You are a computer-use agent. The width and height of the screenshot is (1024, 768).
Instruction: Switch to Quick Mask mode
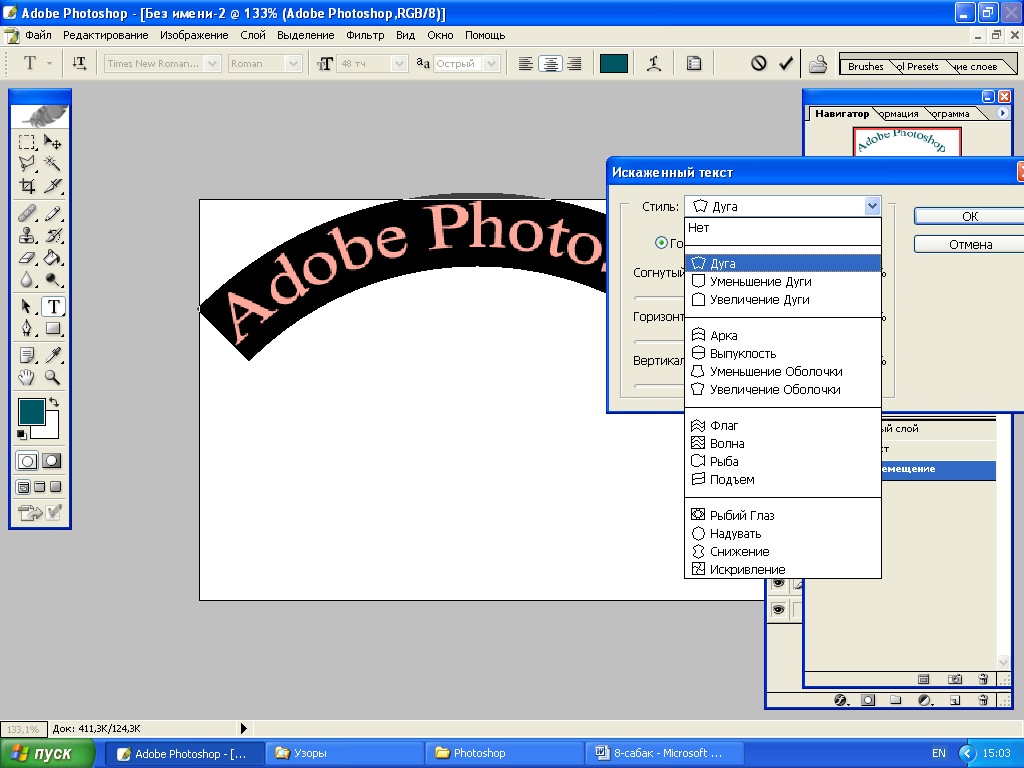pos(52,461)
